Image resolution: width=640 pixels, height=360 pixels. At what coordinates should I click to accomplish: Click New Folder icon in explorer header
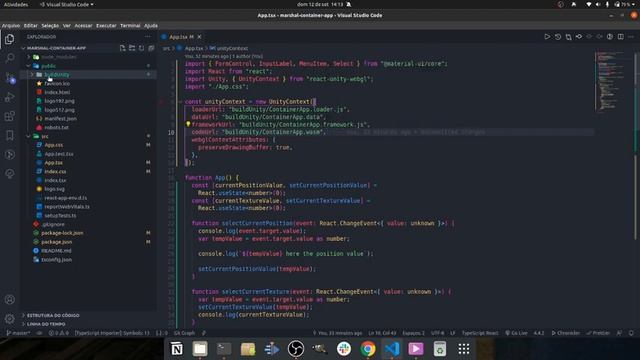tap(132, 48)
